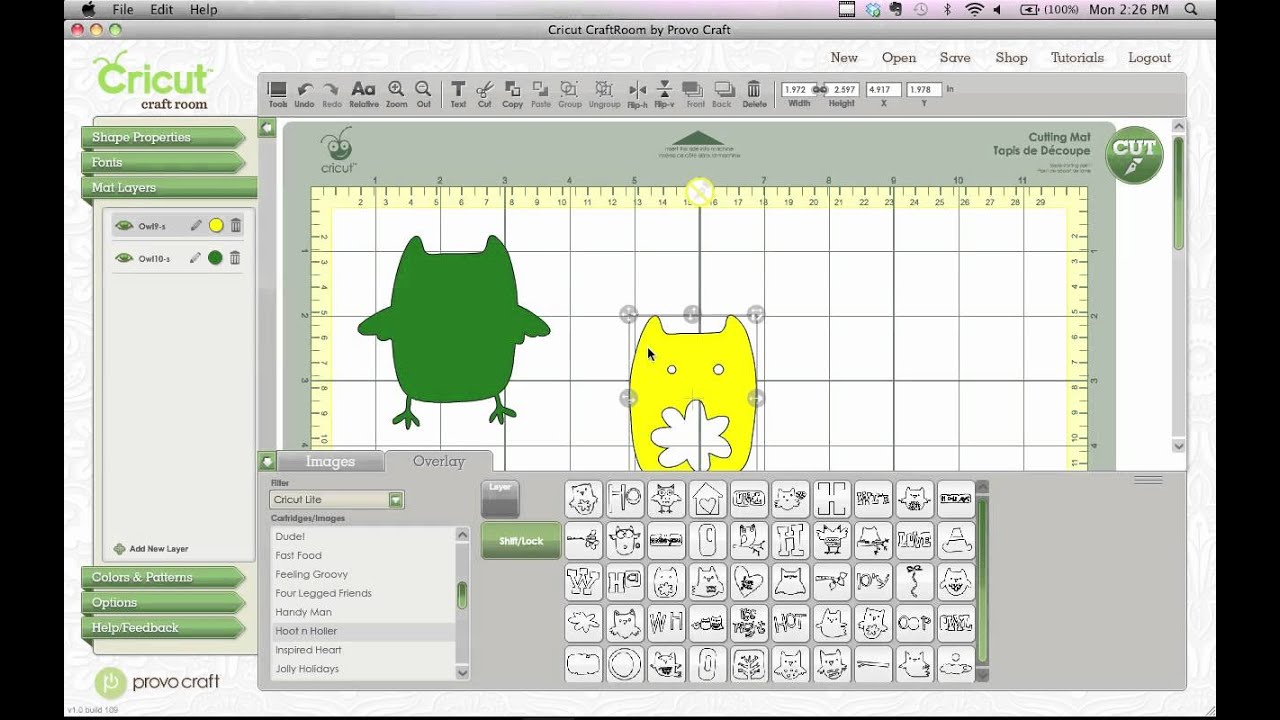Click the Logout link in header
Image resolution: width=1280 pixels, height=720 pixels.
[x=1149, y=57]
